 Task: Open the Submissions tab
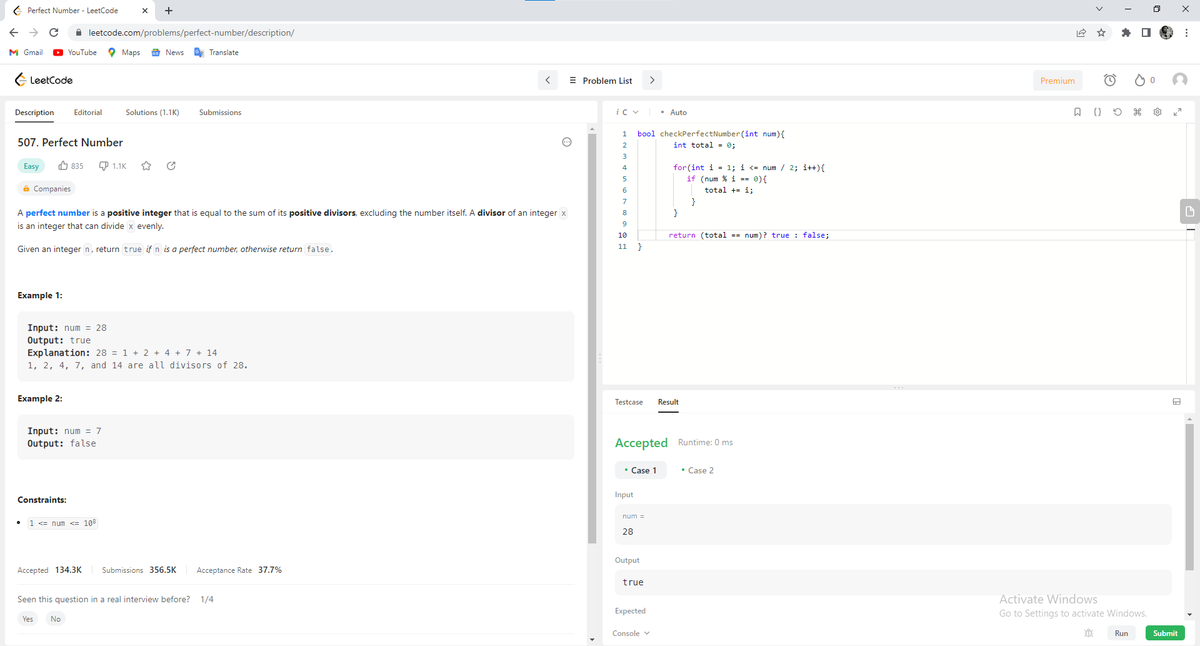click(220, 112)
